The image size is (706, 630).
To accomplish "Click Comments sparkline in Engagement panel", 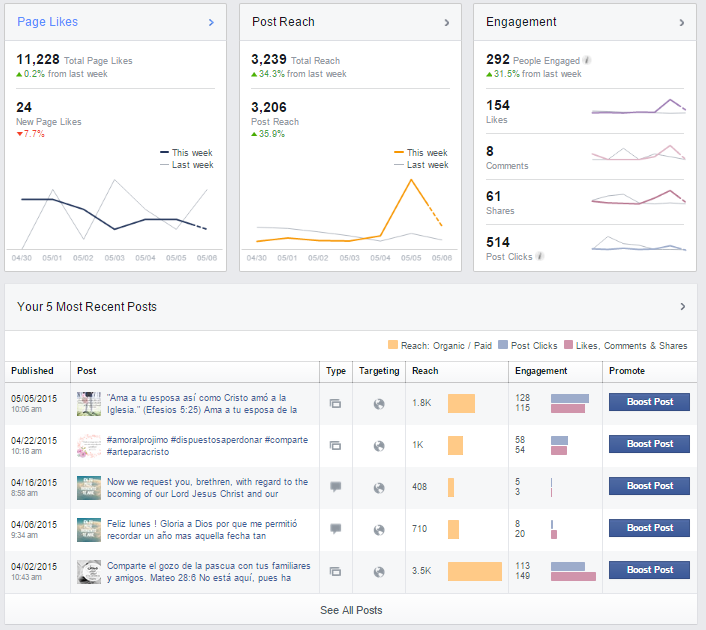I will [638, 153].
